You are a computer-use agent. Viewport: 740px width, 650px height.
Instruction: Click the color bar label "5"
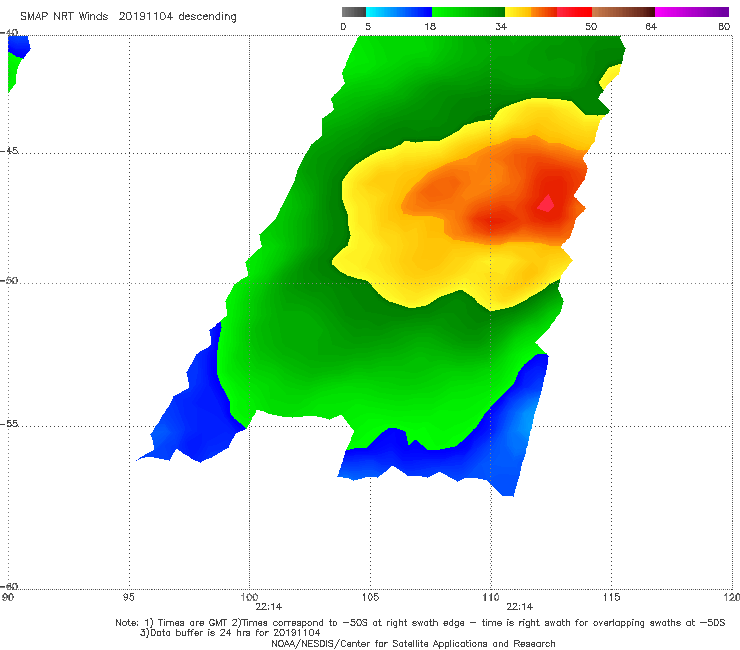(368, 26)
